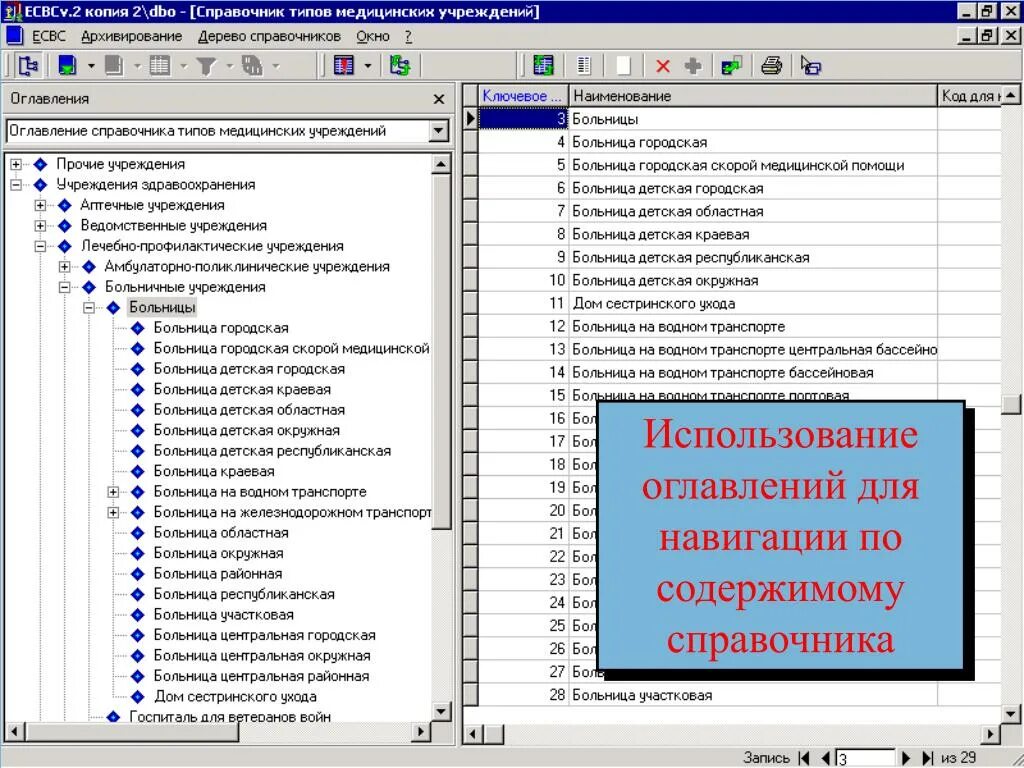The image size is (1024, 768).
Task: Click the greyed-out document copy toolbar icon
Action: tap(114, 65)
